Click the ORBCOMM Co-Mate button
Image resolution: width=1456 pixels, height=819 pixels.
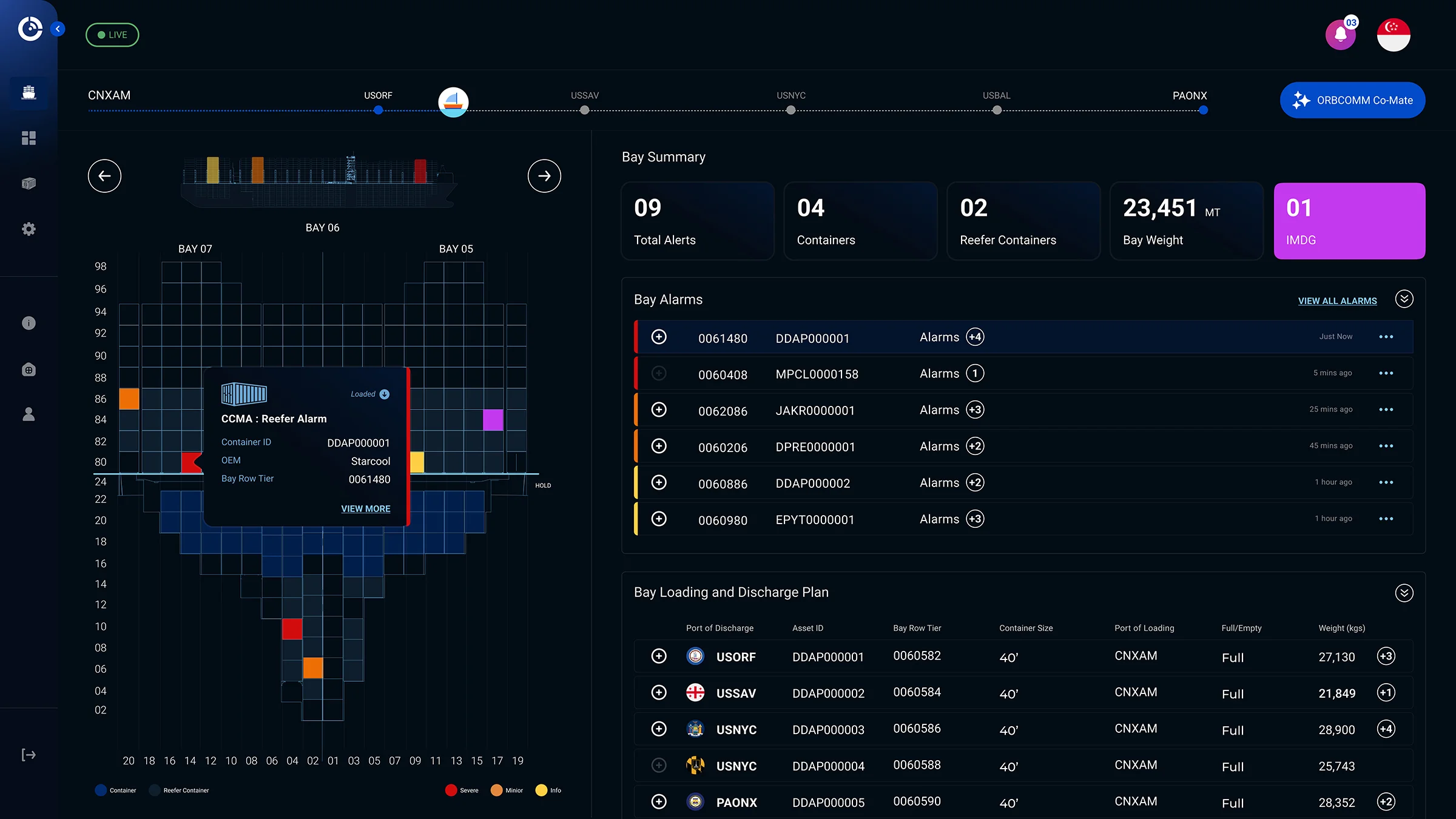click(x=1352, y=100)
